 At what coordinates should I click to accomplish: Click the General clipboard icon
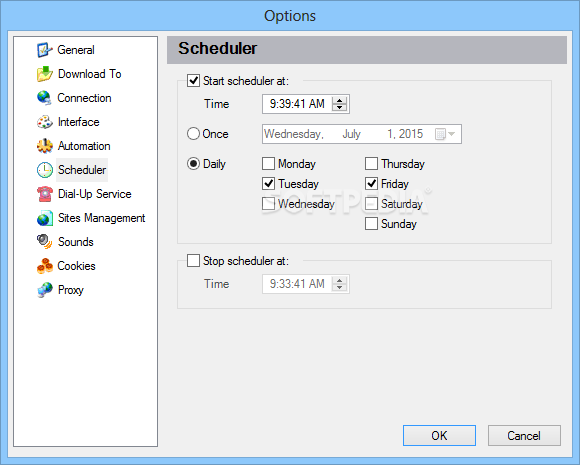tap(44, 50)
